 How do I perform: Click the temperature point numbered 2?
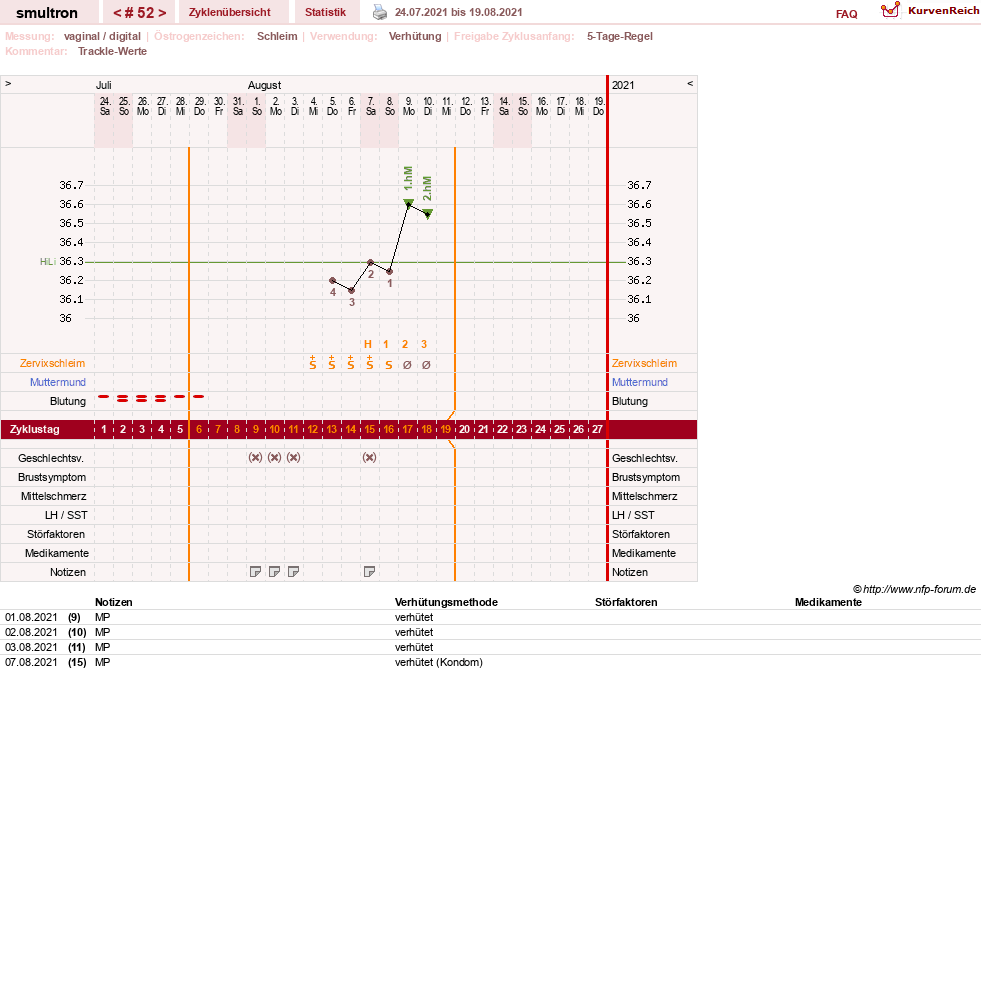(370, 262)
